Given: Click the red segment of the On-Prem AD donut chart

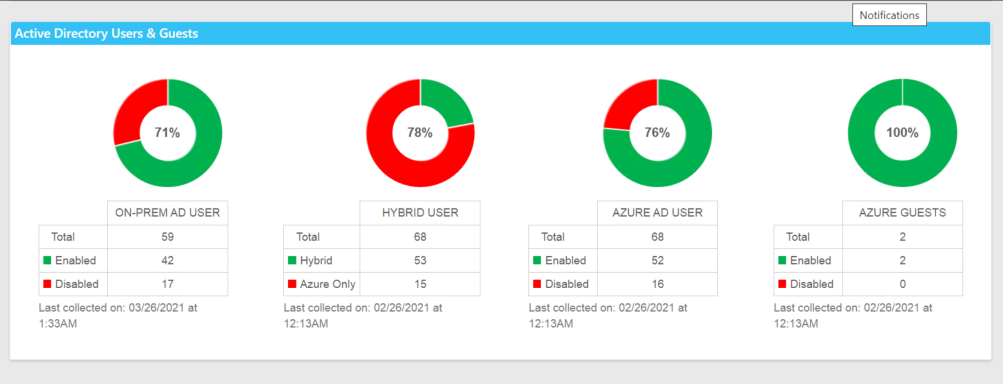Looking at the screenshot, I should click(134, 109).
